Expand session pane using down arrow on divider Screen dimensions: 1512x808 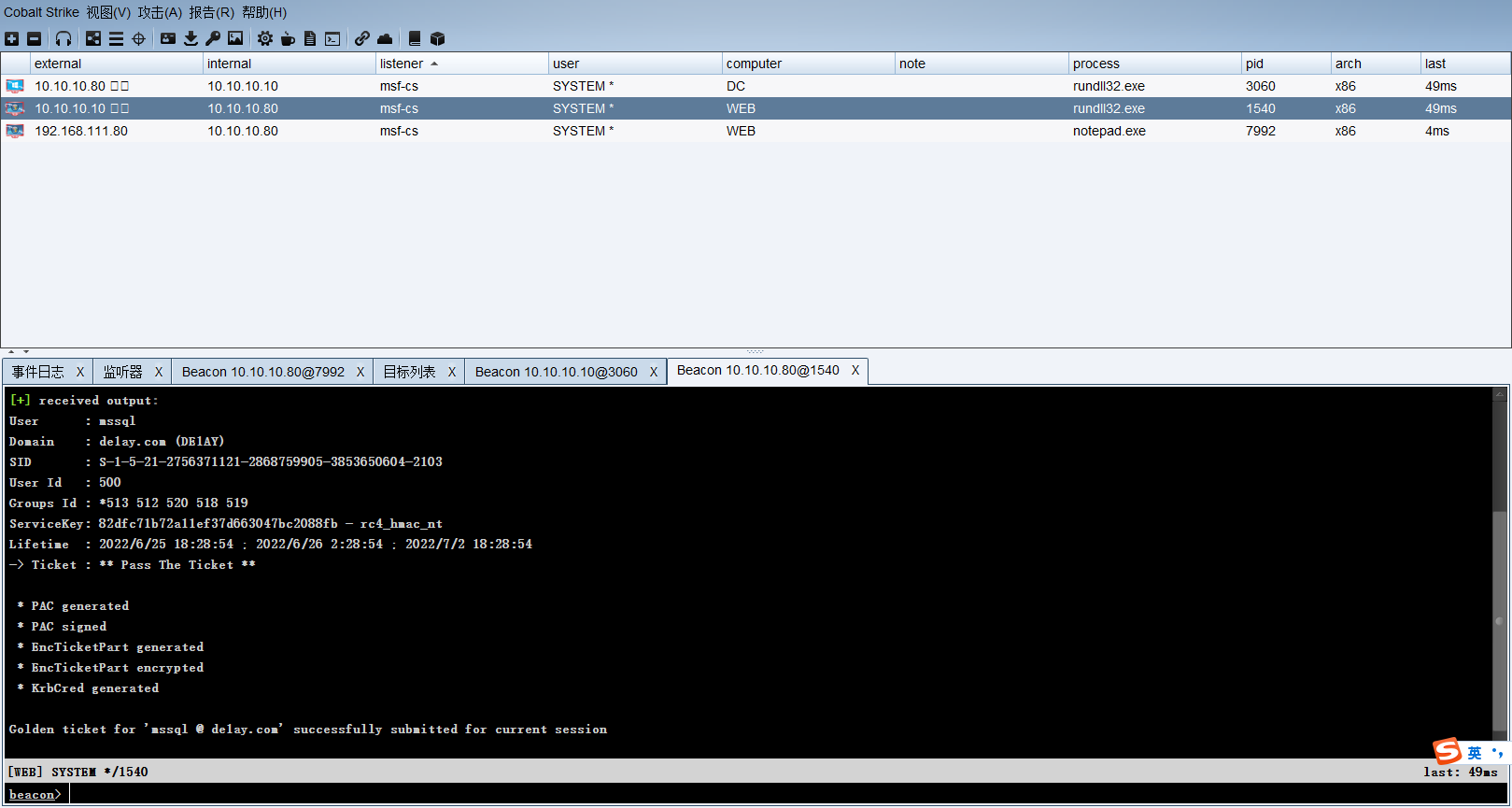(x=25, y=352)
